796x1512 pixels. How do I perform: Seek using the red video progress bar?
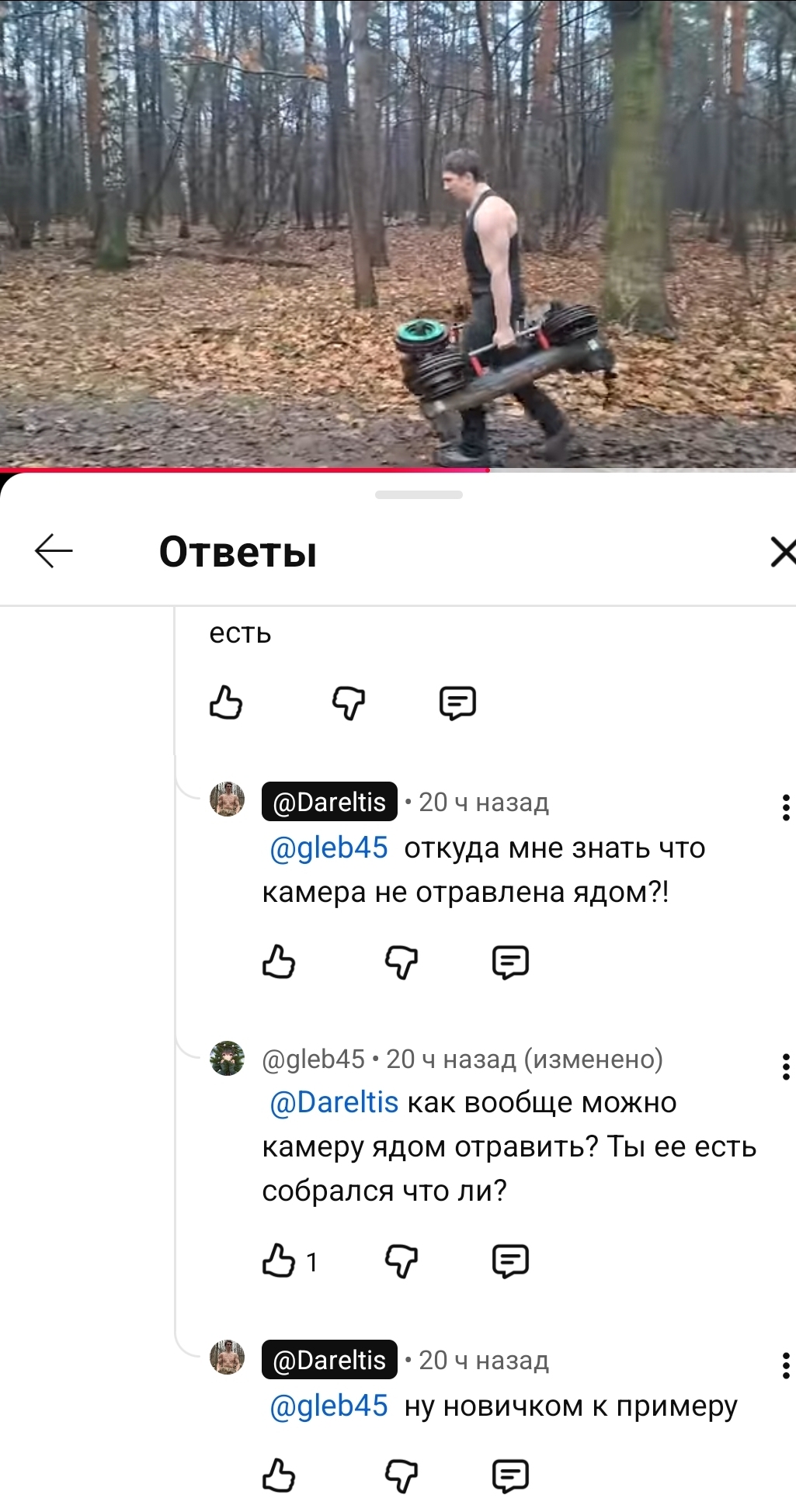[x=398, y=470]
